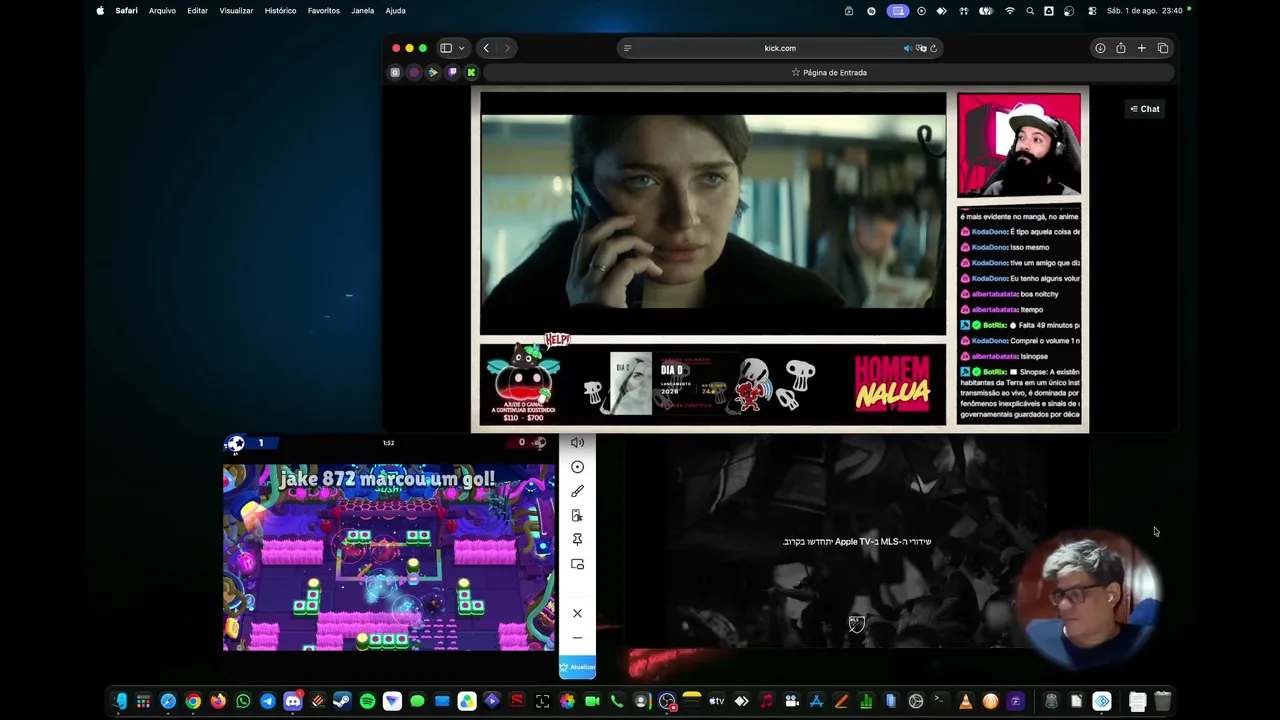1280x720 pixels.
Task: Open WhatsApp from the Dock
Action: coord(243,701)
